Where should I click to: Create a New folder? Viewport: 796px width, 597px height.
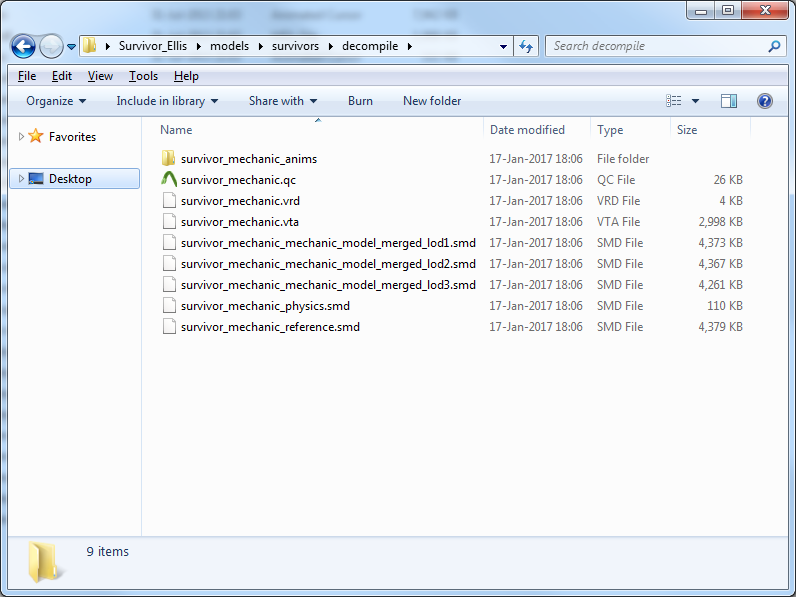(x=432, y=101)
